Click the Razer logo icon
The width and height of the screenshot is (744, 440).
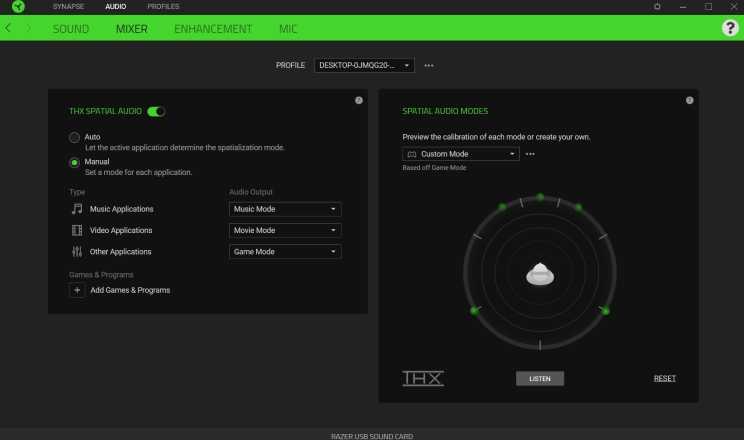pyautogui.click(x=18, y=7)
